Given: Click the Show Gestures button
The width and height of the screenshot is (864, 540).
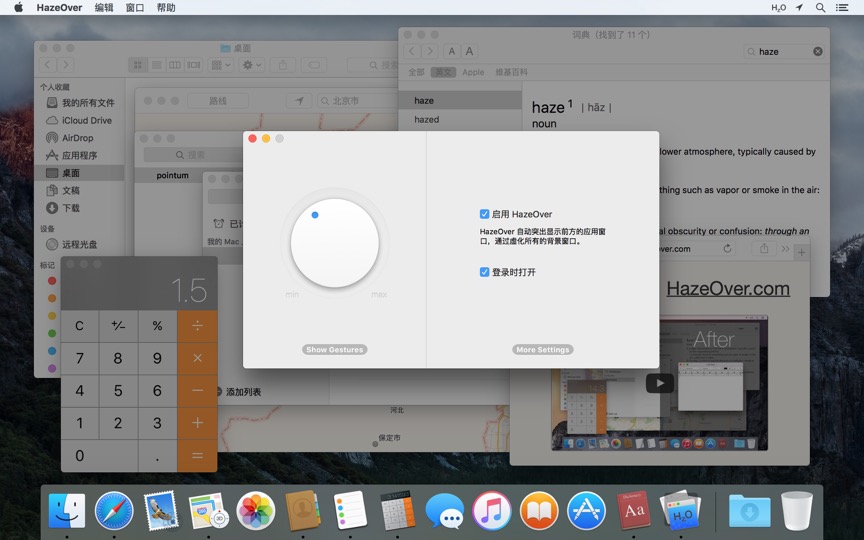Looking at the screenshot, I should [334, 349].
